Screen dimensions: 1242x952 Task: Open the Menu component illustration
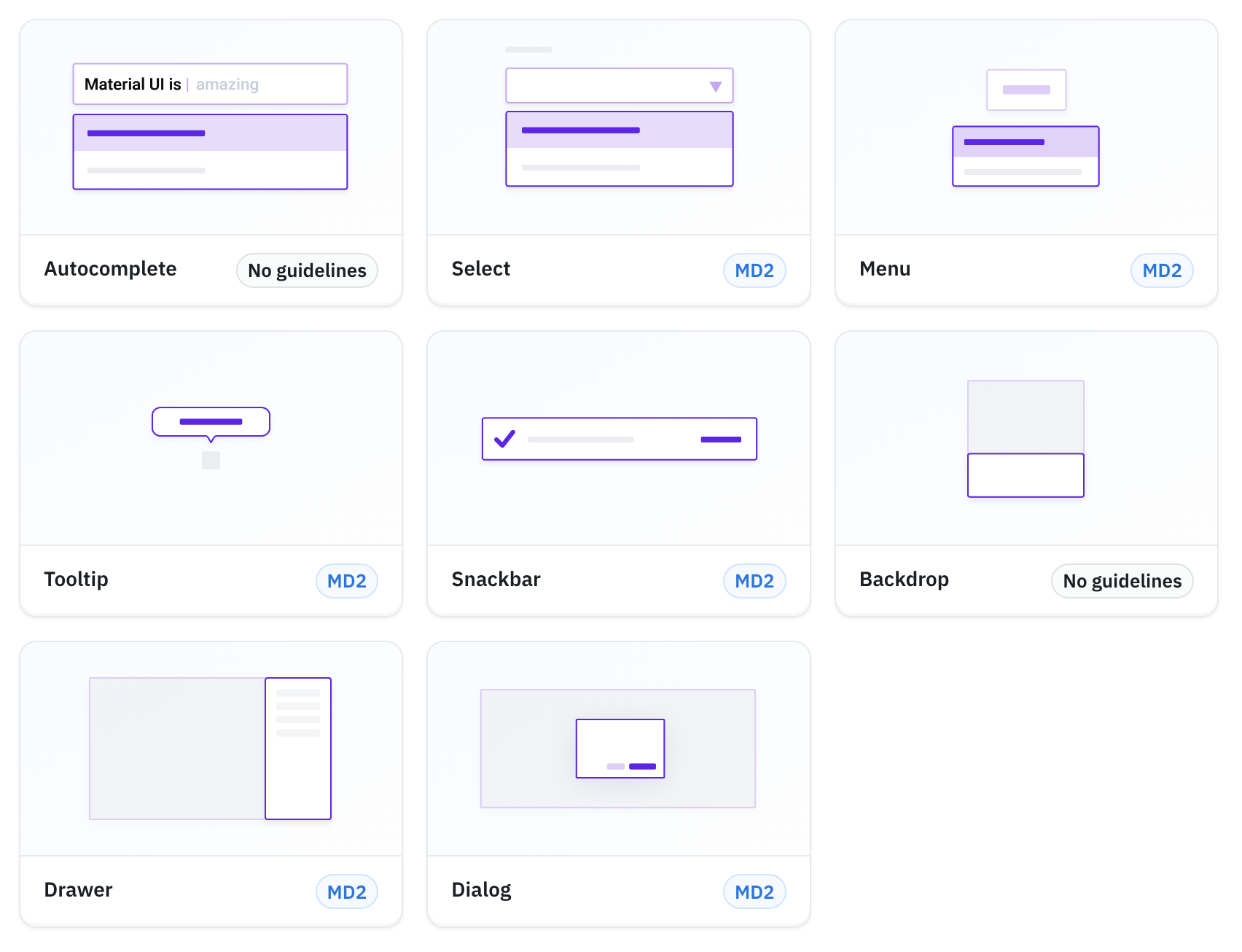(1026, 128)
